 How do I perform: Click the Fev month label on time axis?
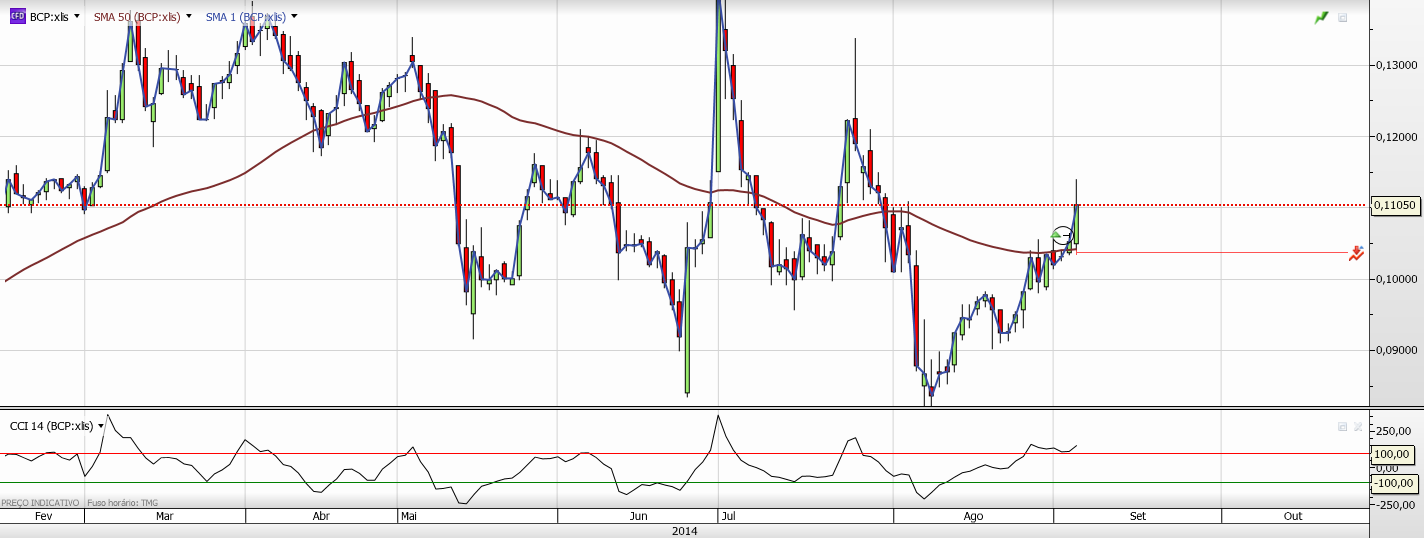click(43, 517)
